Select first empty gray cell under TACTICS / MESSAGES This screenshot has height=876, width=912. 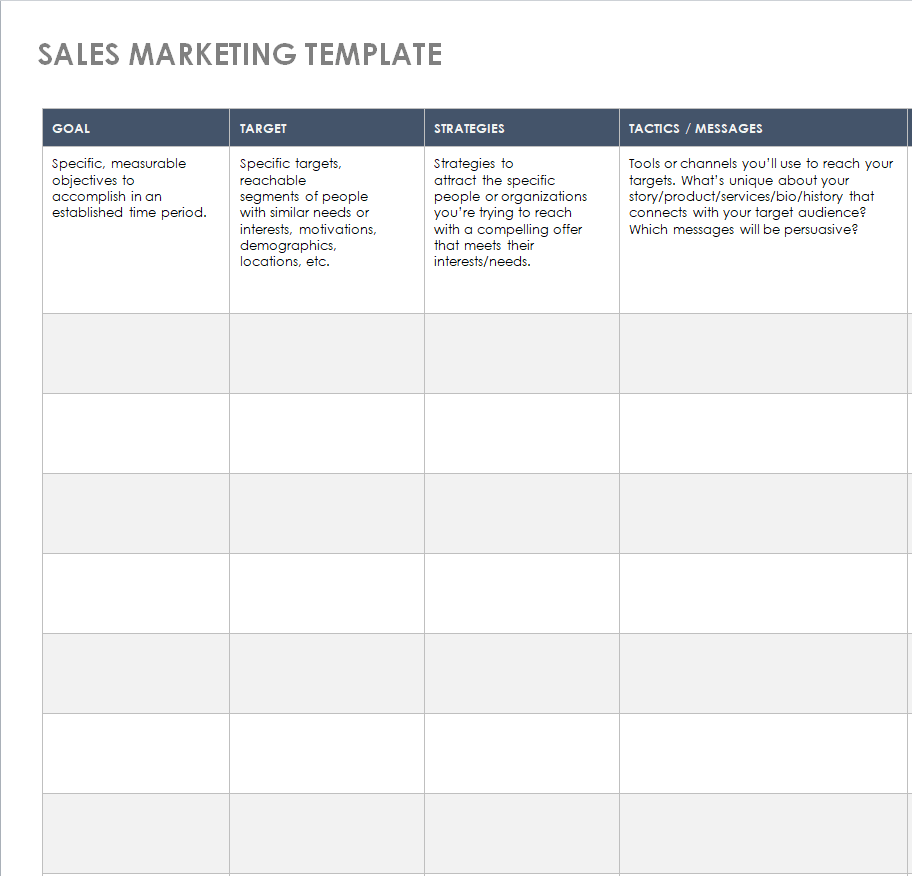point(764,354)
